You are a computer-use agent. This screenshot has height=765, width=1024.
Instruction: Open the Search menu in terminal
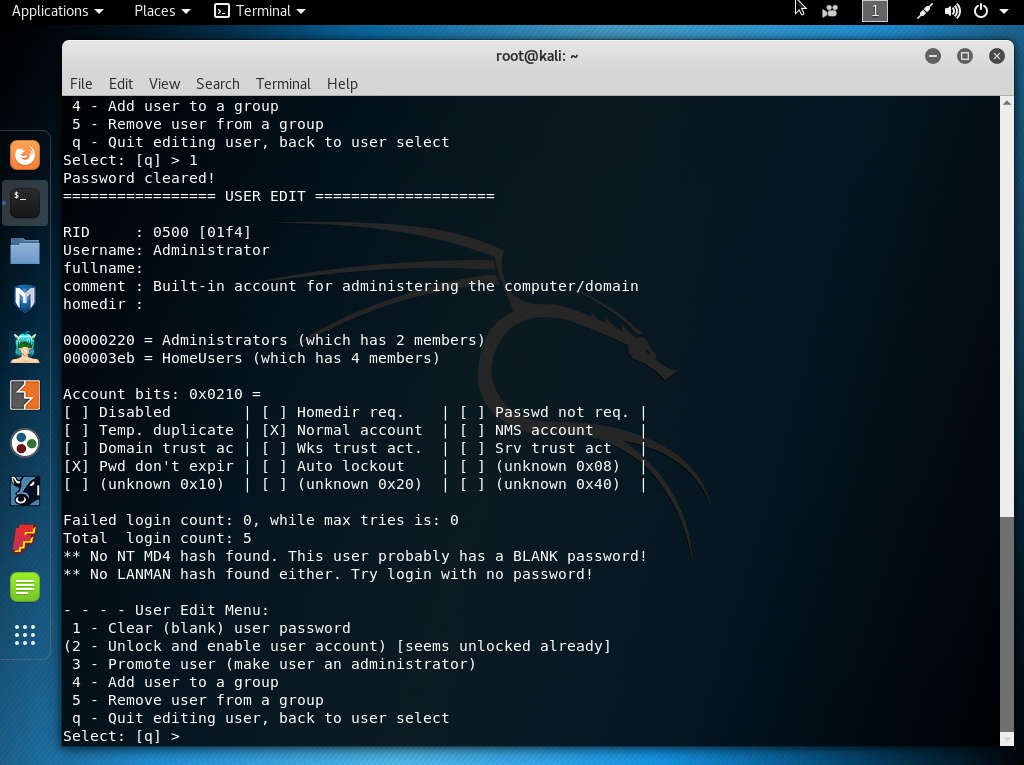[x=217, y=84]
